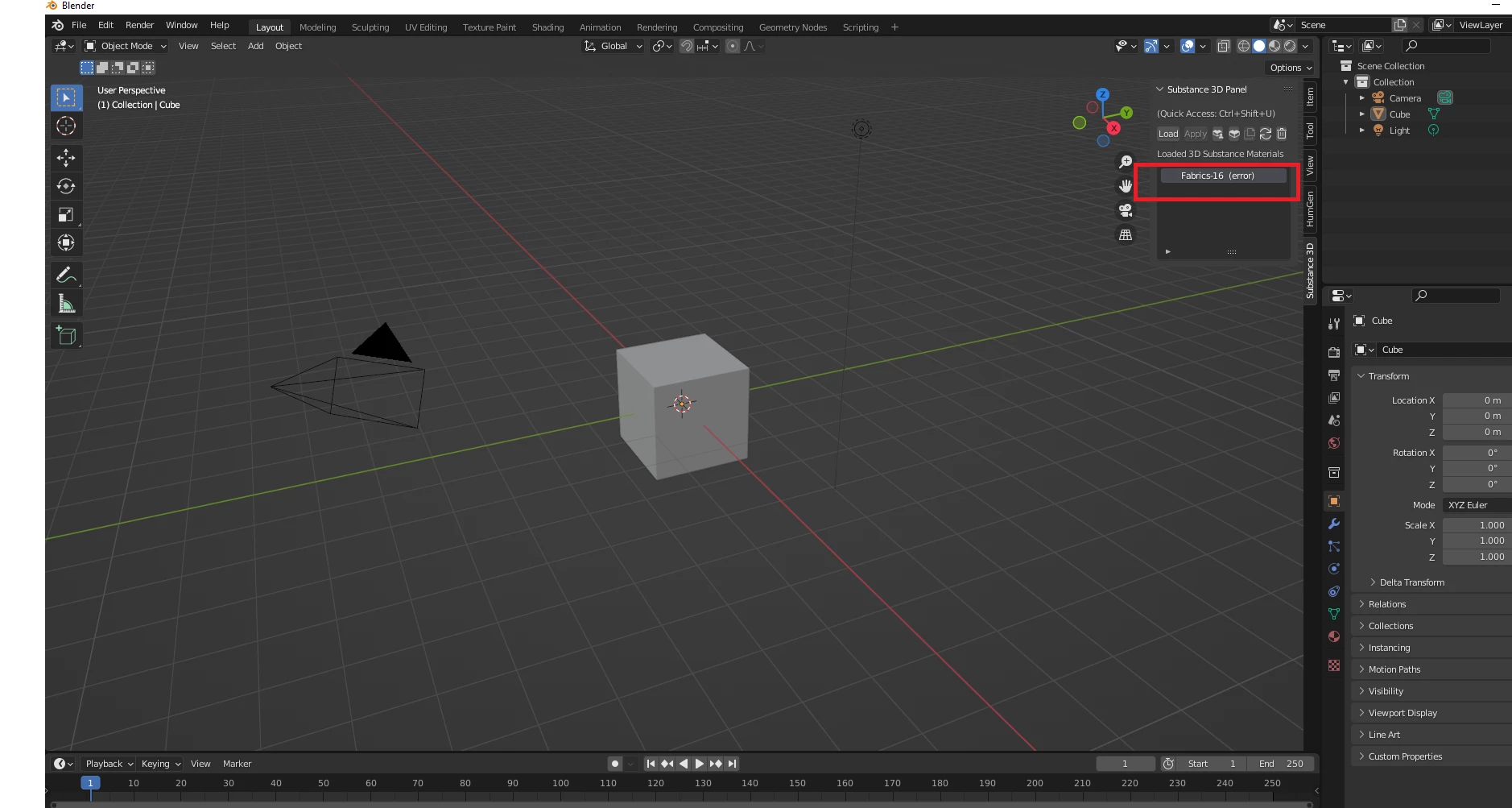Expand Light in the outliner

point(1362,131)
